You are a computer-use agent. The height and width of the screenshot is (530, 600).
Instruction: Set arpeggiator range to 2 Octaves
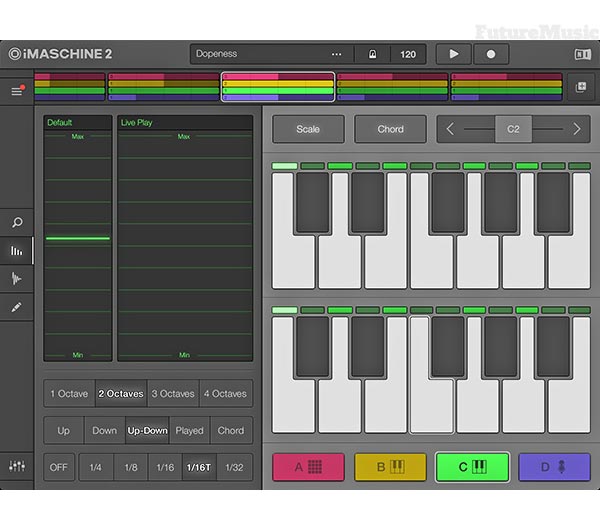121,393
